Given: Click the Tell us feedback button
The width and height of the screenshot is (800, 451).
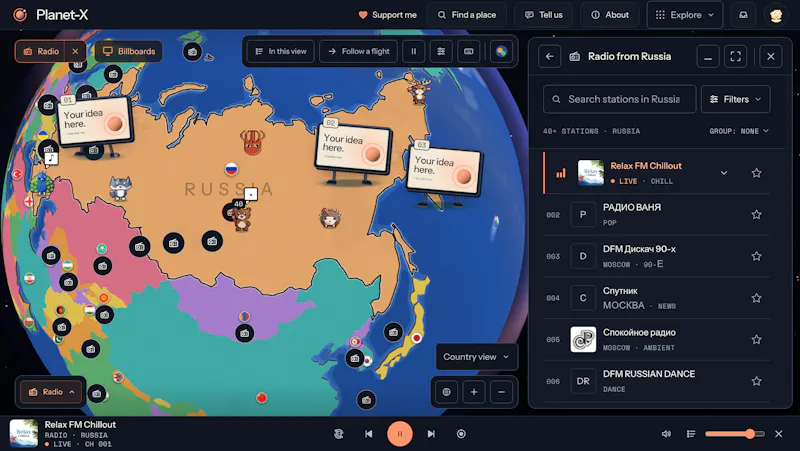Looking at the screenshot, I should coord(544,15).
